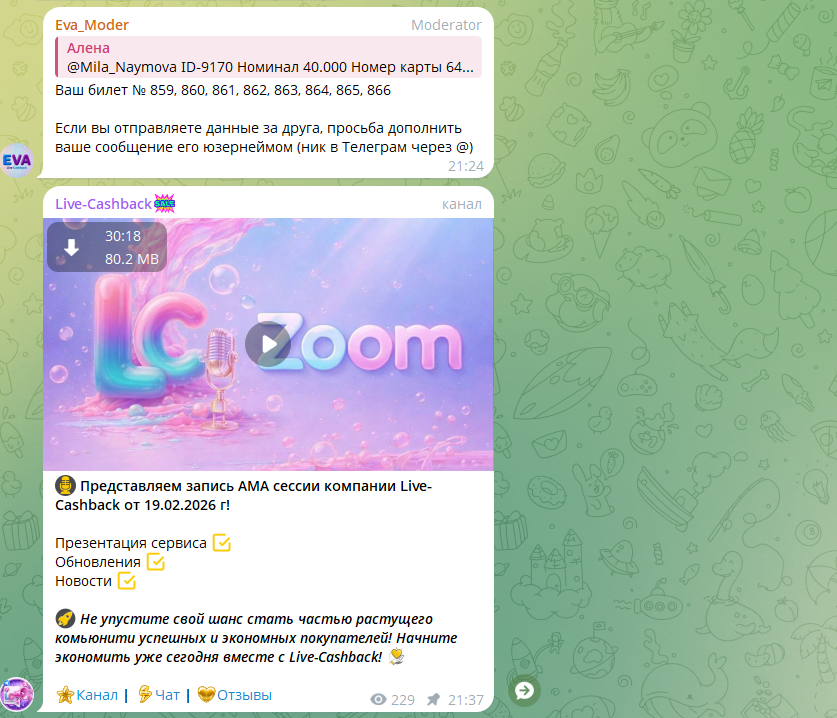
Task: Click the views eye icon
Action: 378,699
